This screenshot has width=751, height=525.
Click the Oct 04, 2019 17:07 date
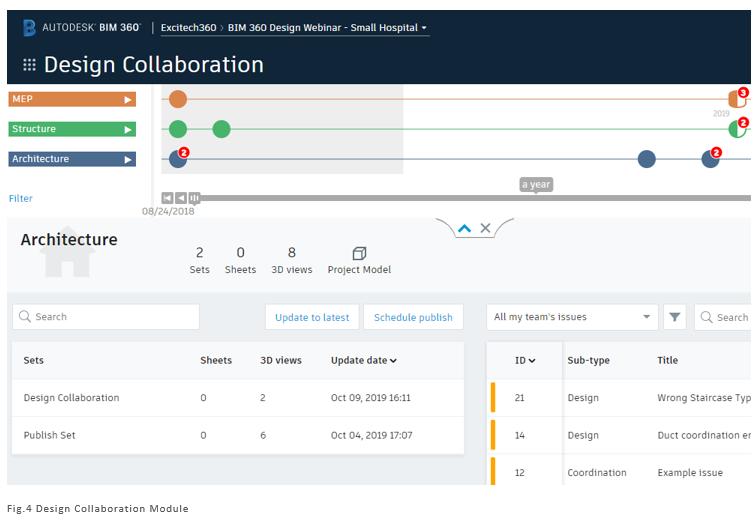pos(372,435)
